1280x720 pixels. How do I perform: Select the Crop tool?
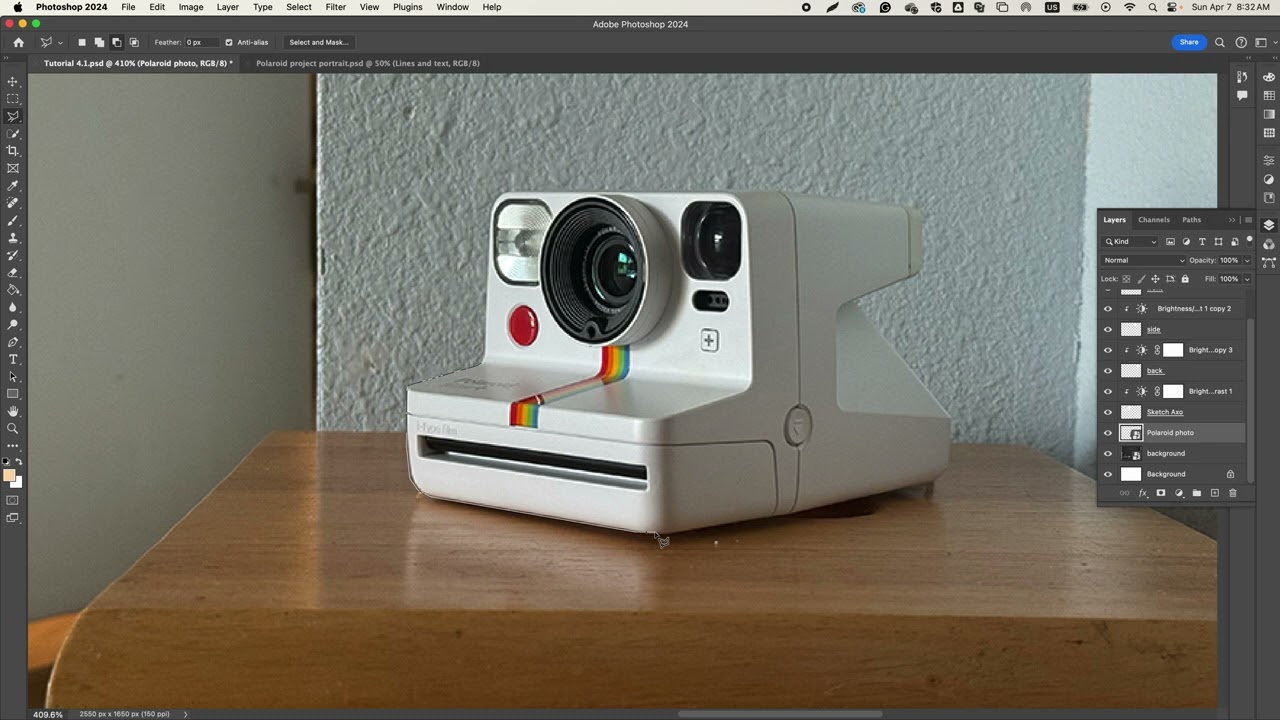(x=13, y=151)
